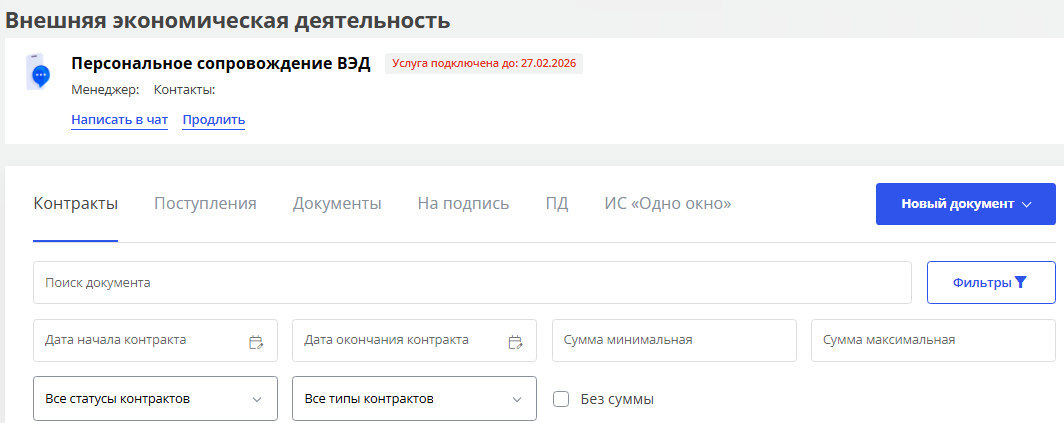
Task: Click the Персональное сопровождение ВЭД heading
Action: coord(221,64)
